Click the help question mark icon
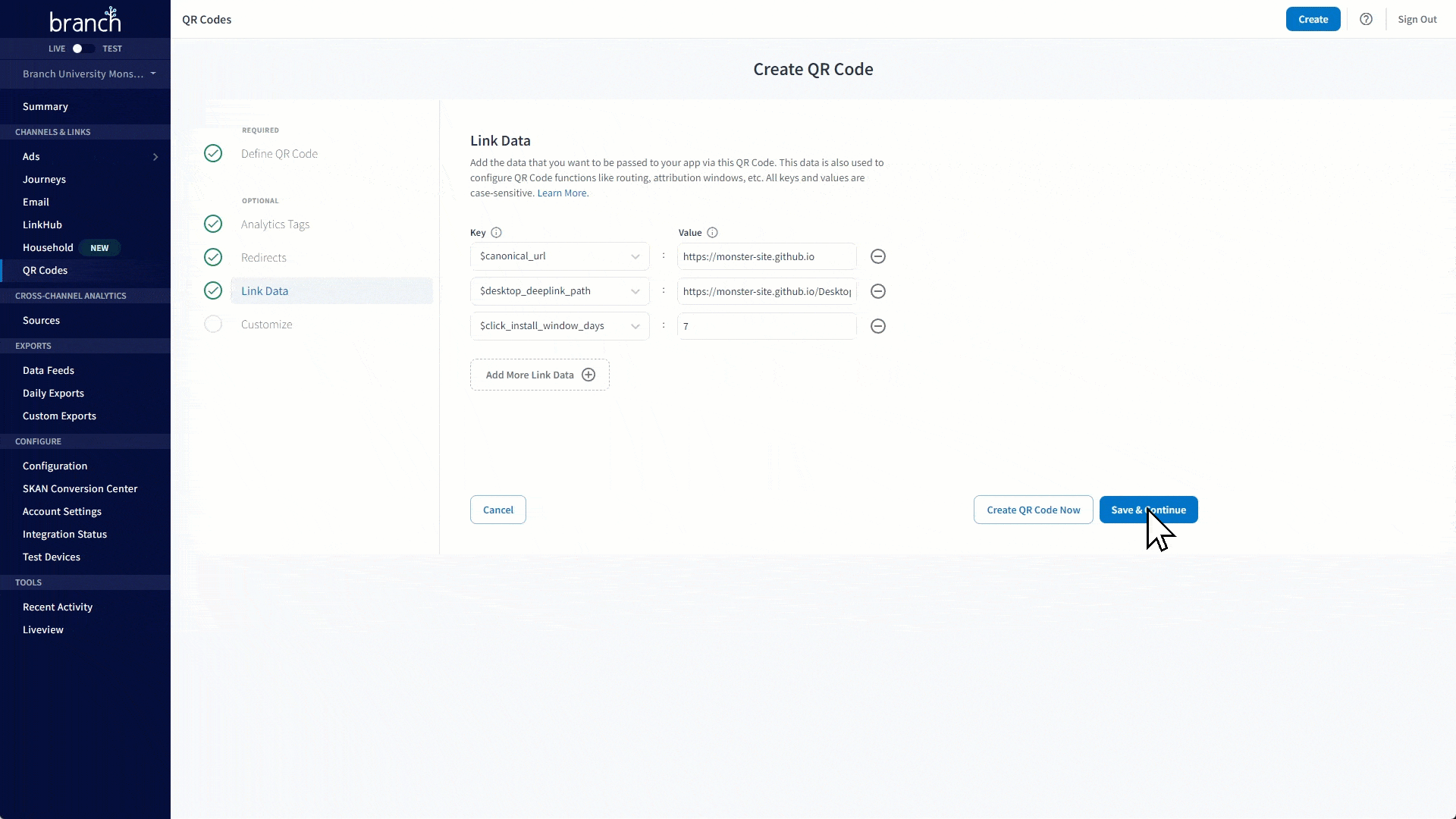Image resolution: width=1456 pixels, height=819 pixels. coord(1365,19)
